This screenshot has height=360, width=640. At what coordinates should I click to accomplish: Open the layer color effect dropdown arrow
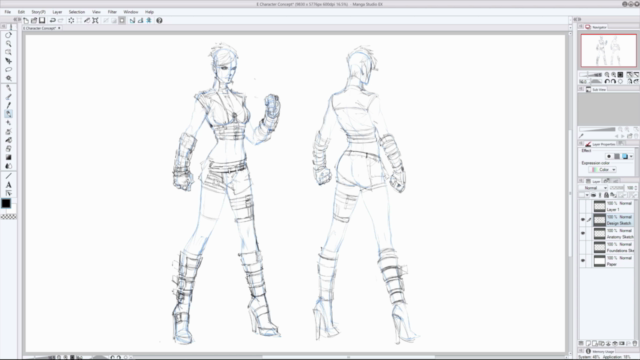[x=631, y=156]
